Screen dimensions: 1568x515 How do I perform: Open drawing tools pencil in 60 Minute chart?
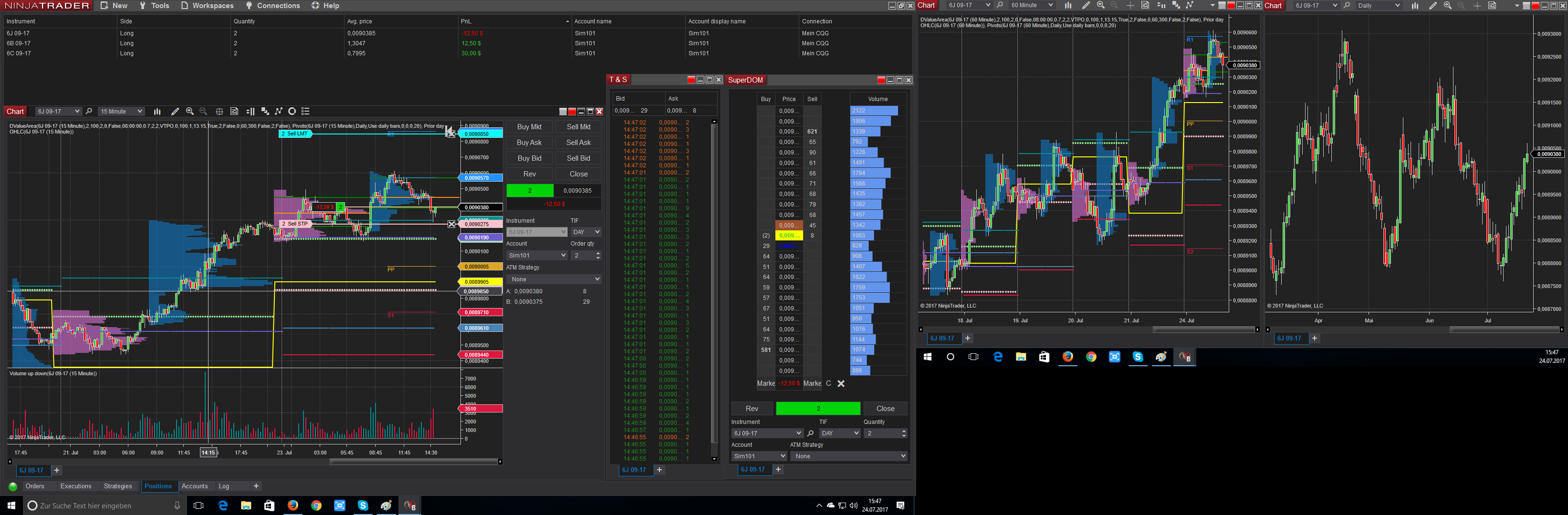click(x=1086, y=5)
